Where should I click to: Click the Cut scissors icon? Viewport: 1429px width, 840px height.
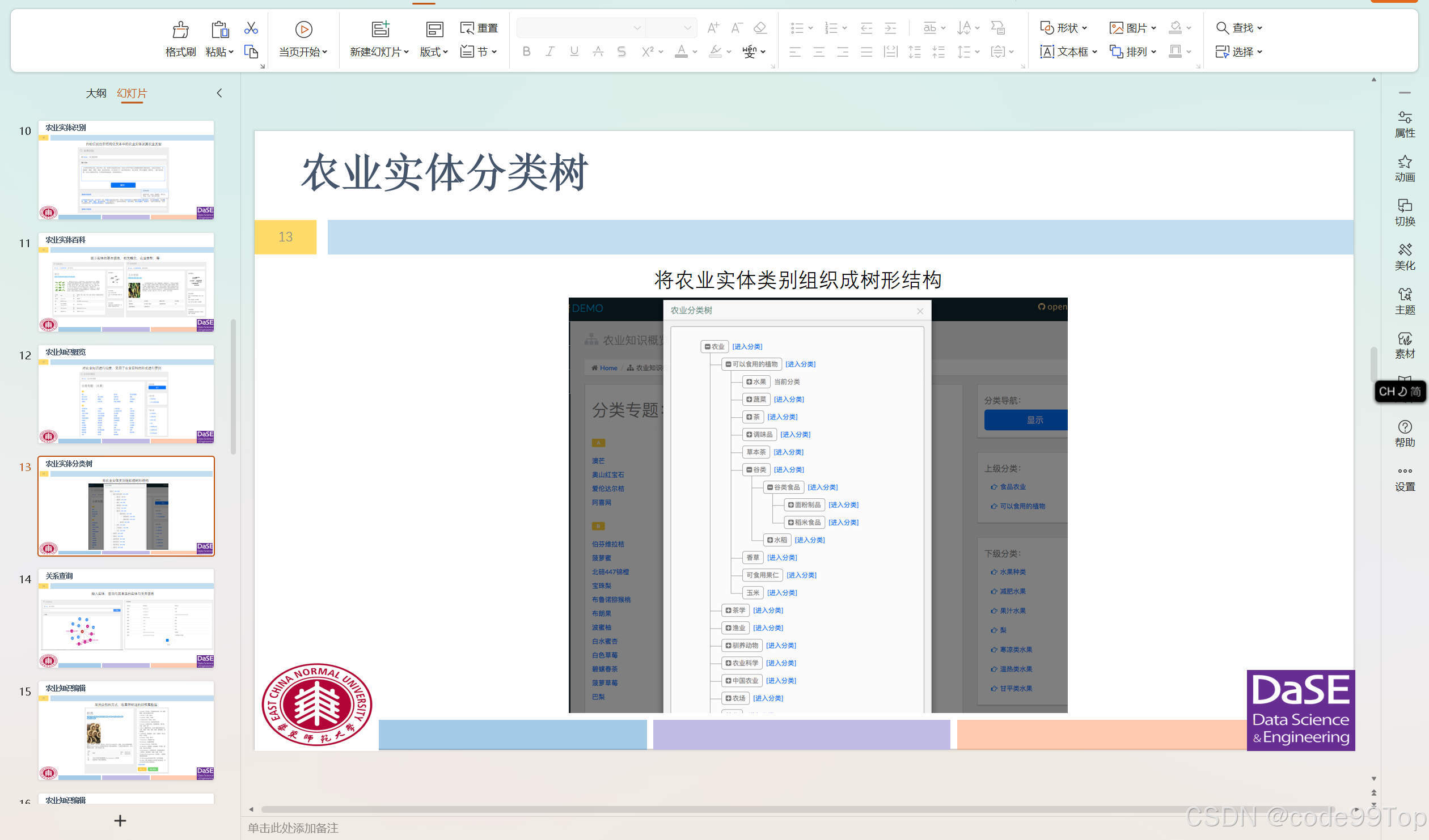tap(251, 28)
